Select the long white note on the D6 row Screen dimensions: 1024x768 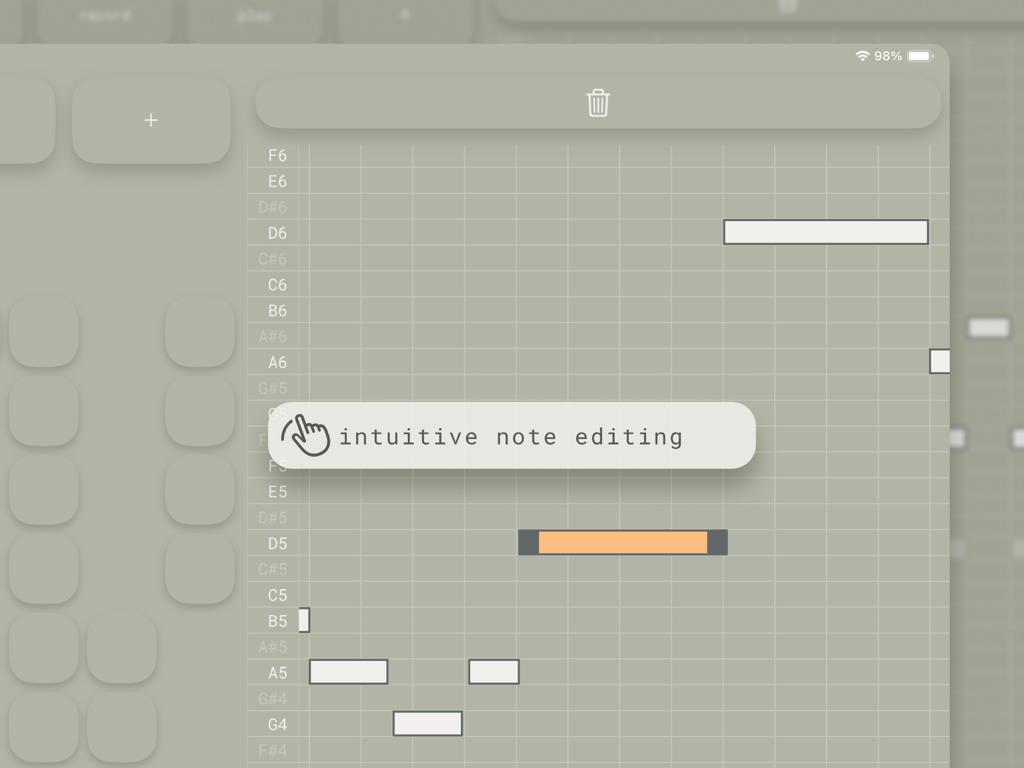pos(825,232)
